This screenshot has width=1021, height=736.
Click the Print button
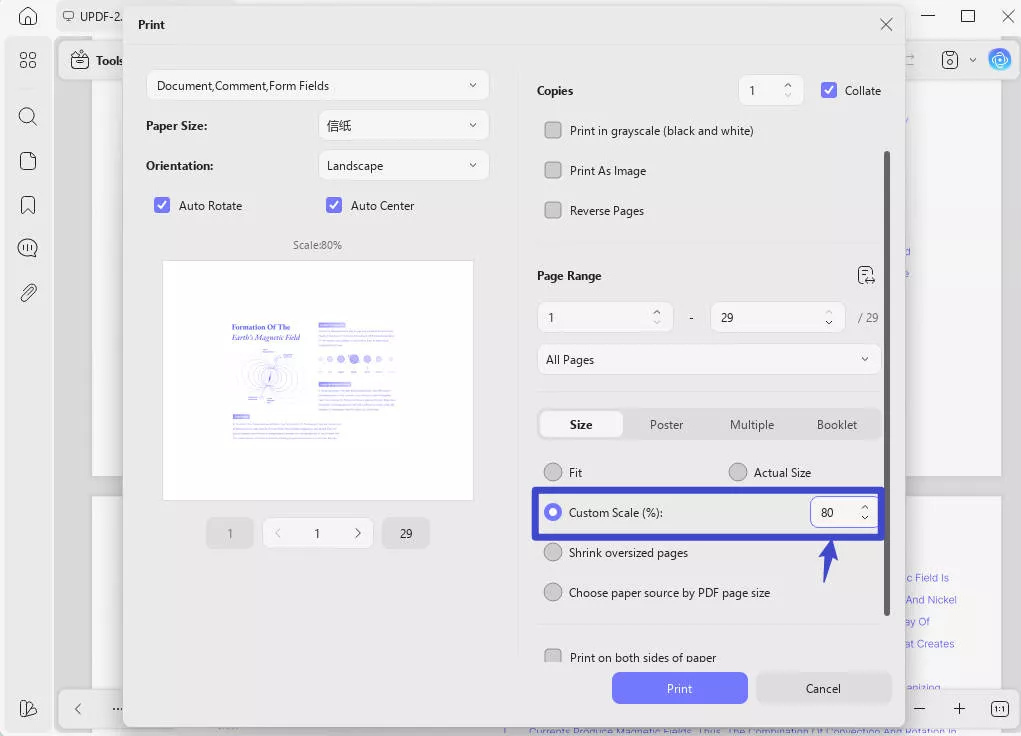click(679, 688)
